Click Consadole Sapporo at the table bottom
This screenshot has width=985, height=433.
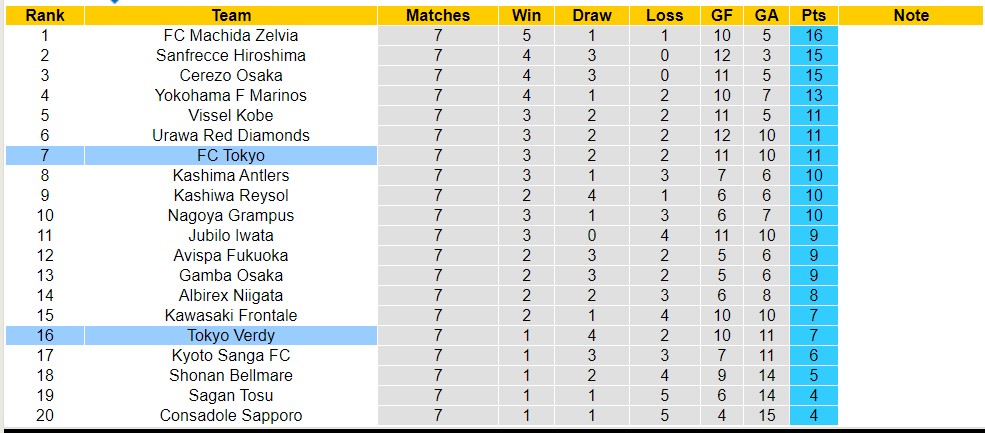pos(231,415)
